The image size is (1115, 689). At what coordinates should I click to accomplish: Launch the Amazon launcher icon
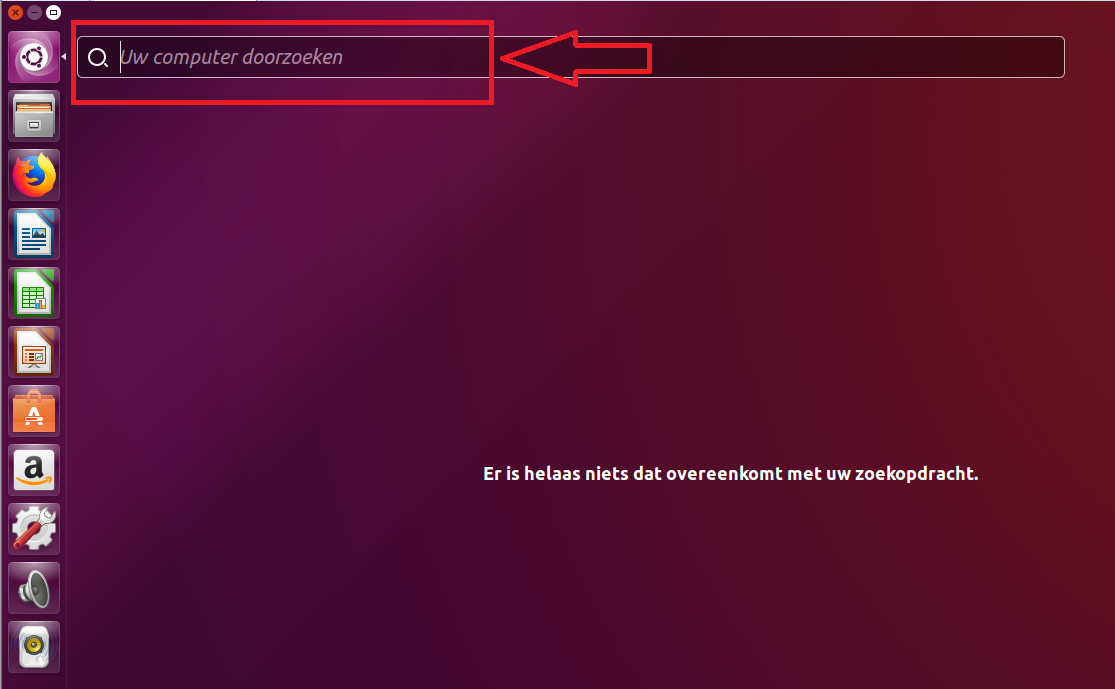click(34, 470)
